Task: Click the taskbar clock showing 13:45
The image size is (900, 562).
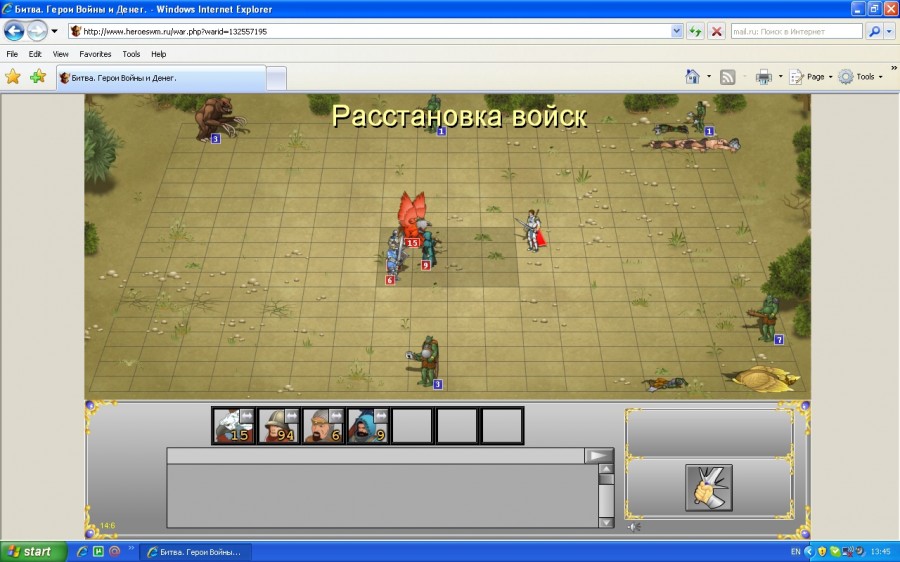Action: coord(881,552)
